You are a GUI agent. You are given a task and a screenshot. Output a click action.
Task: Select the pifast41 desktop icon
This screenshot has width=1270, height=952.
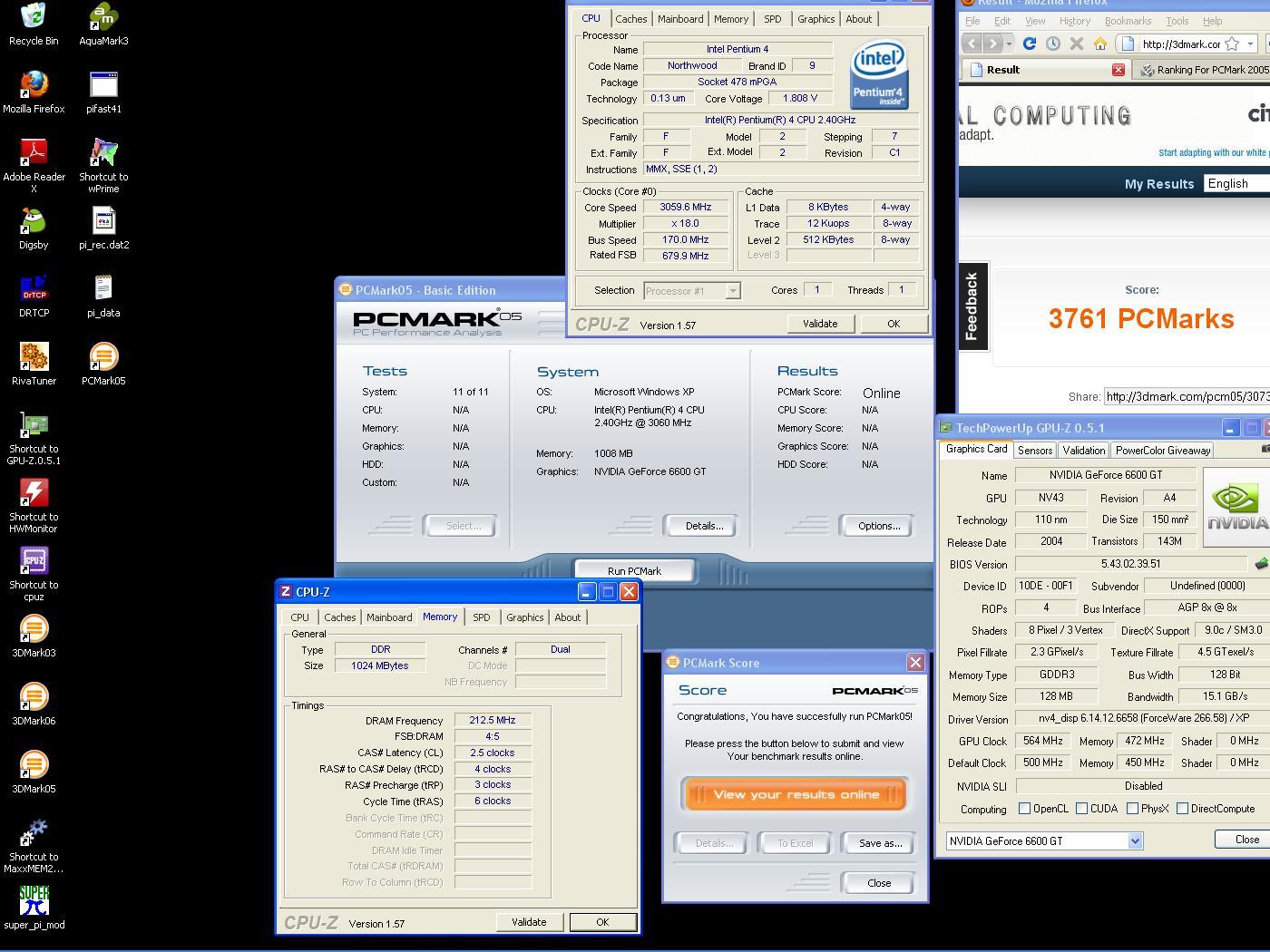103,92
